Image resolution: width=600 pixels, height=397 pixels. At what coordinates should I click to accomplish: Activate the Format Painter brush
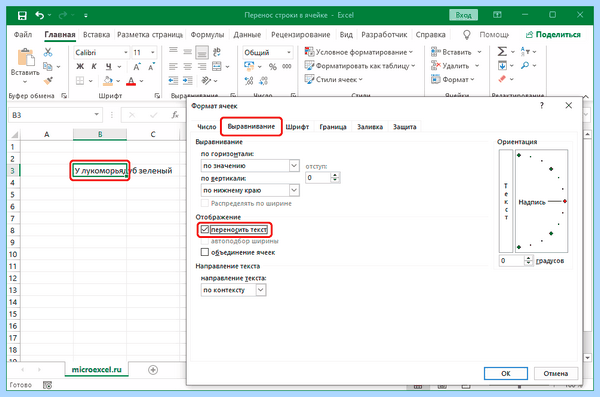tap(48, 80)
